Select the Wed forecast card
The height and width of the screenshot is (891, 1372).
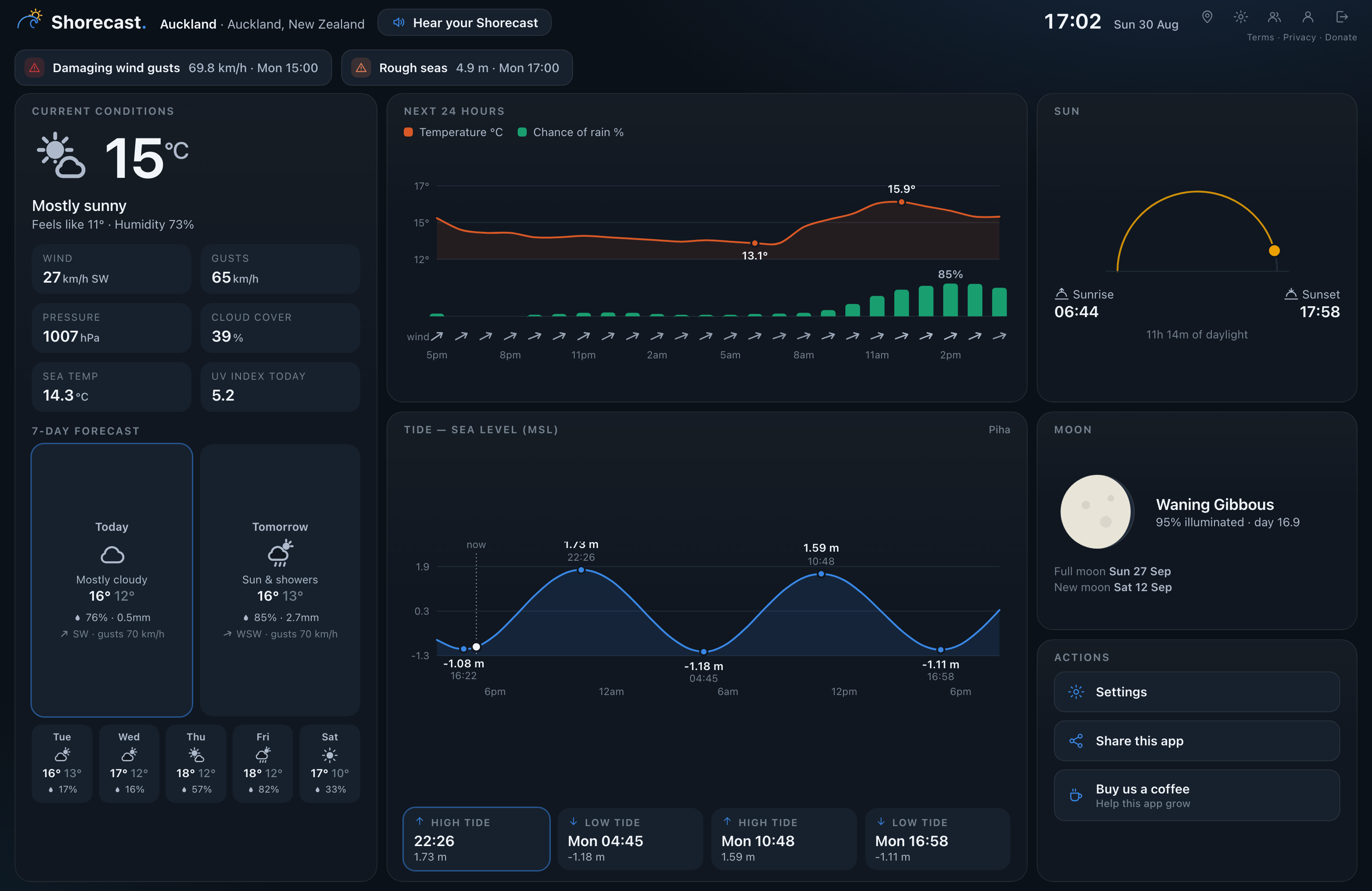pyautogui.click(x=129, y=764)
